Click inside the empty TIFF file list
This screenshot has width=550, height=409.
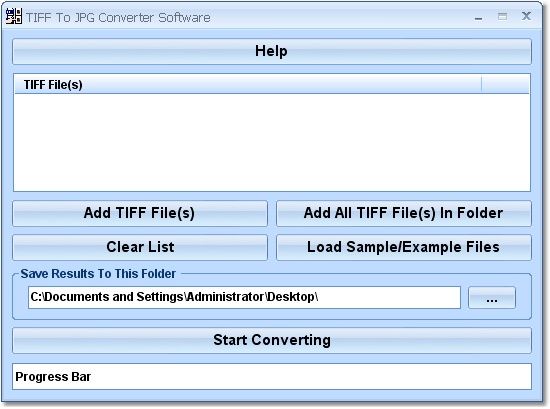[x=272, y=142]
